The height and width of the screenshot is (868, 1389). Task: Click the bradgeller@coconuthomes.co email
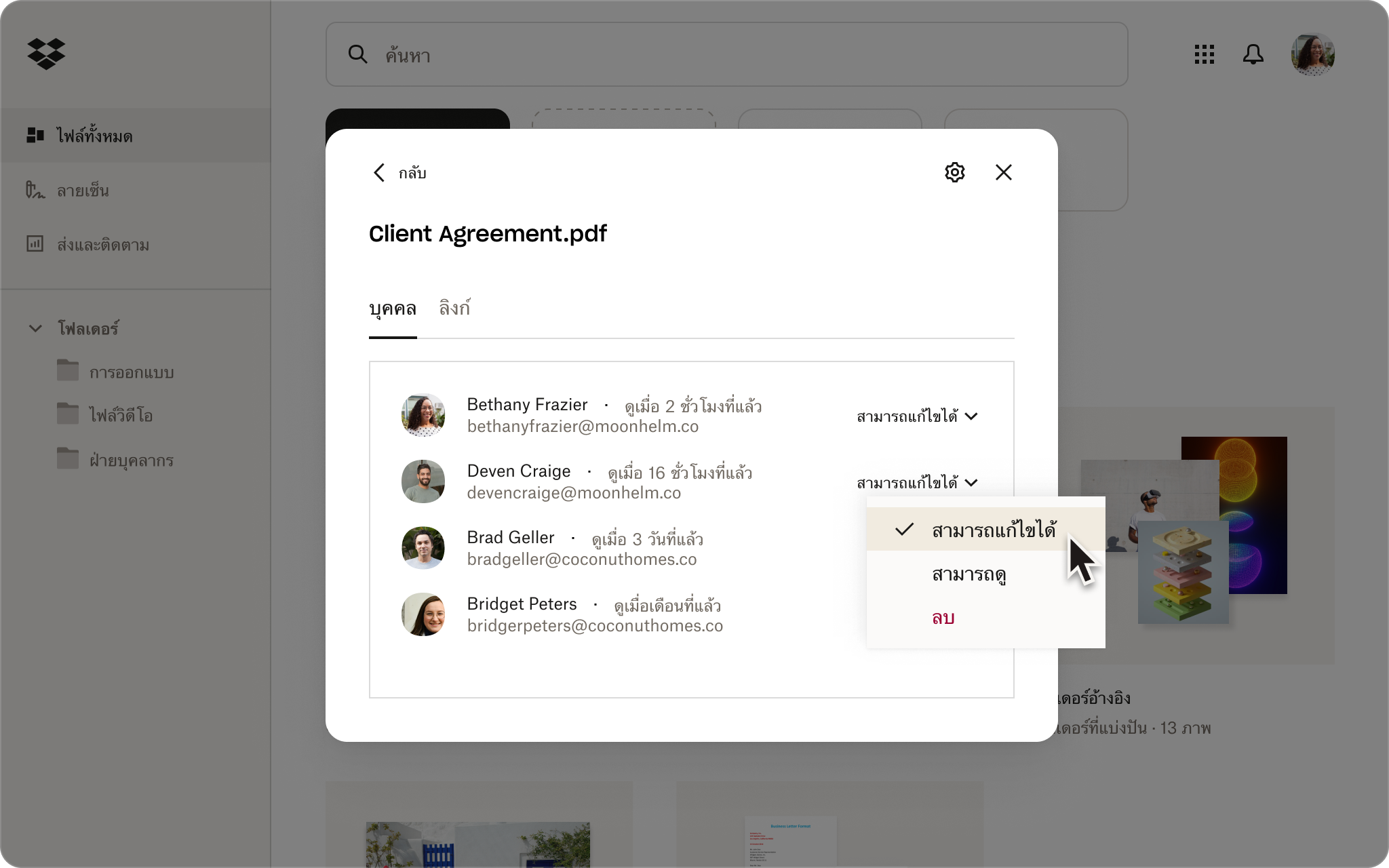(x=582, y=559)
